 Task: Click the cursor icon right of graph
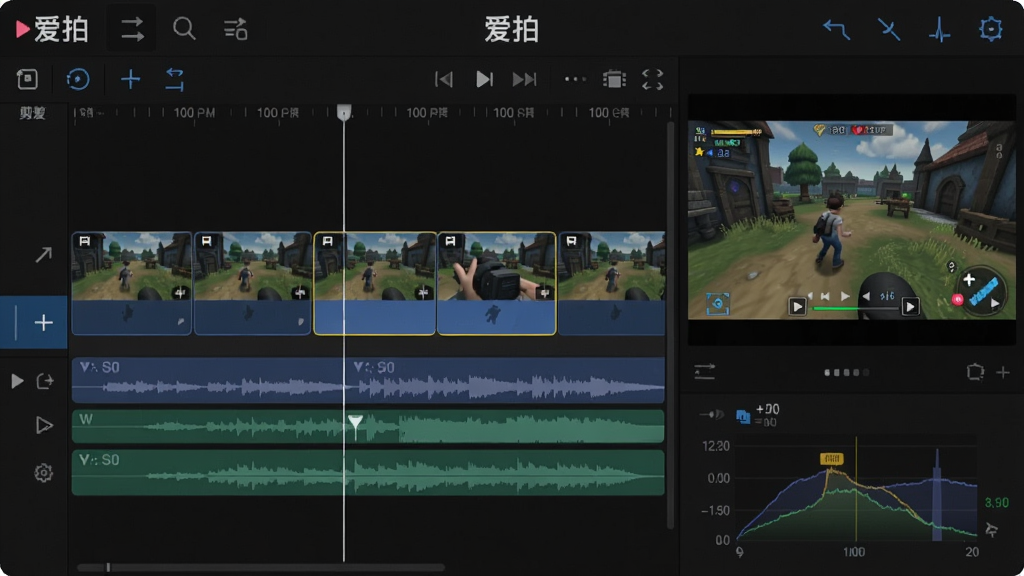click(x=993, y=529)
